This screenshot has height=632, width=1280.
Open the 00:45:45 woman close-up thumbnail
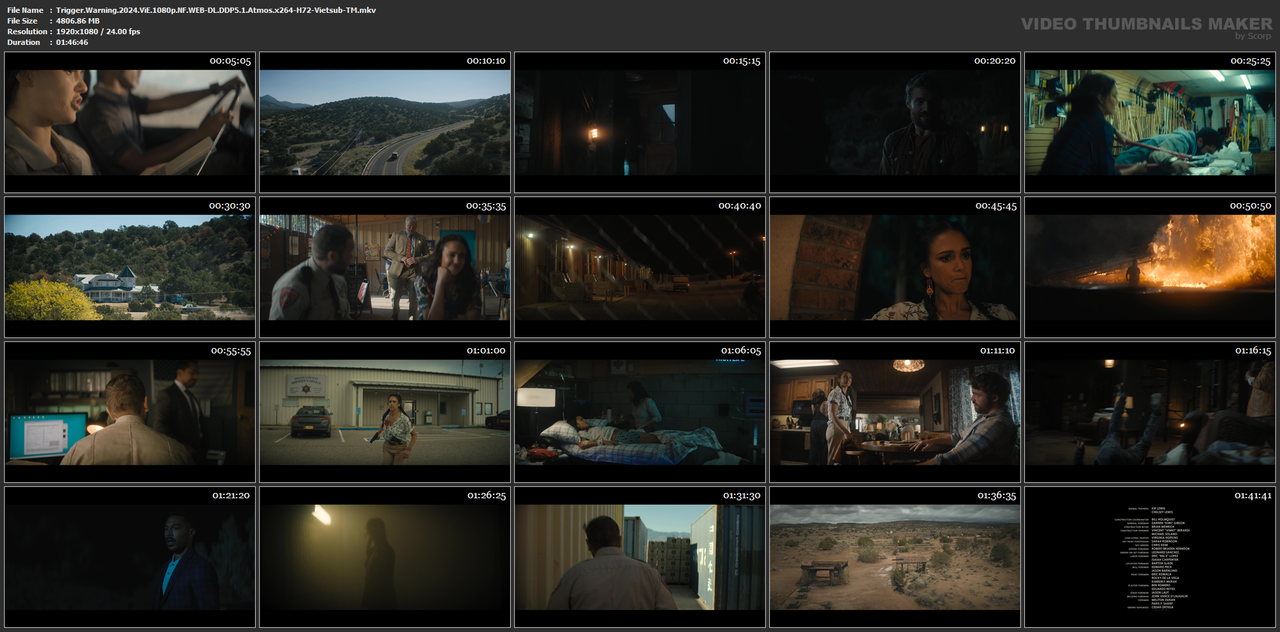click(x=895, y=267)
